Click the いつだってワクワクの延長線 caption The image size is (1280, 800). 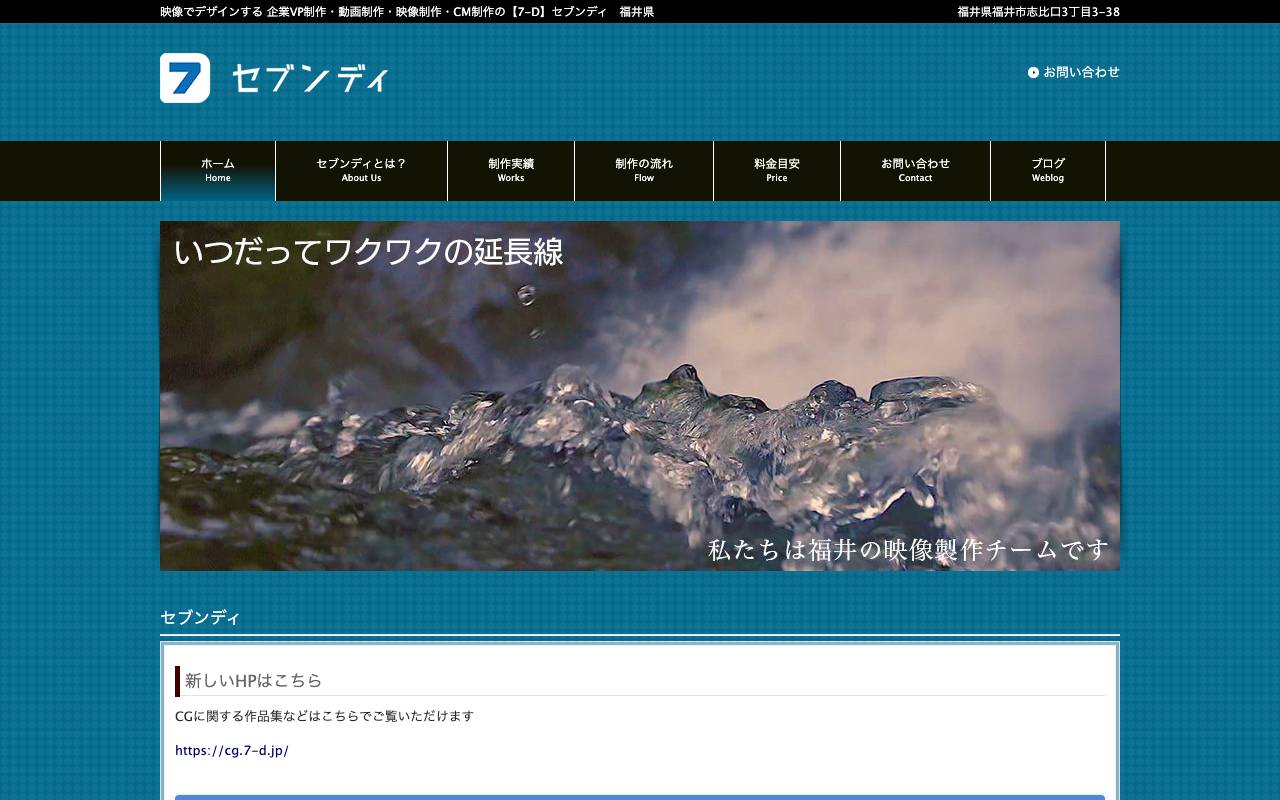click(369, 251)
